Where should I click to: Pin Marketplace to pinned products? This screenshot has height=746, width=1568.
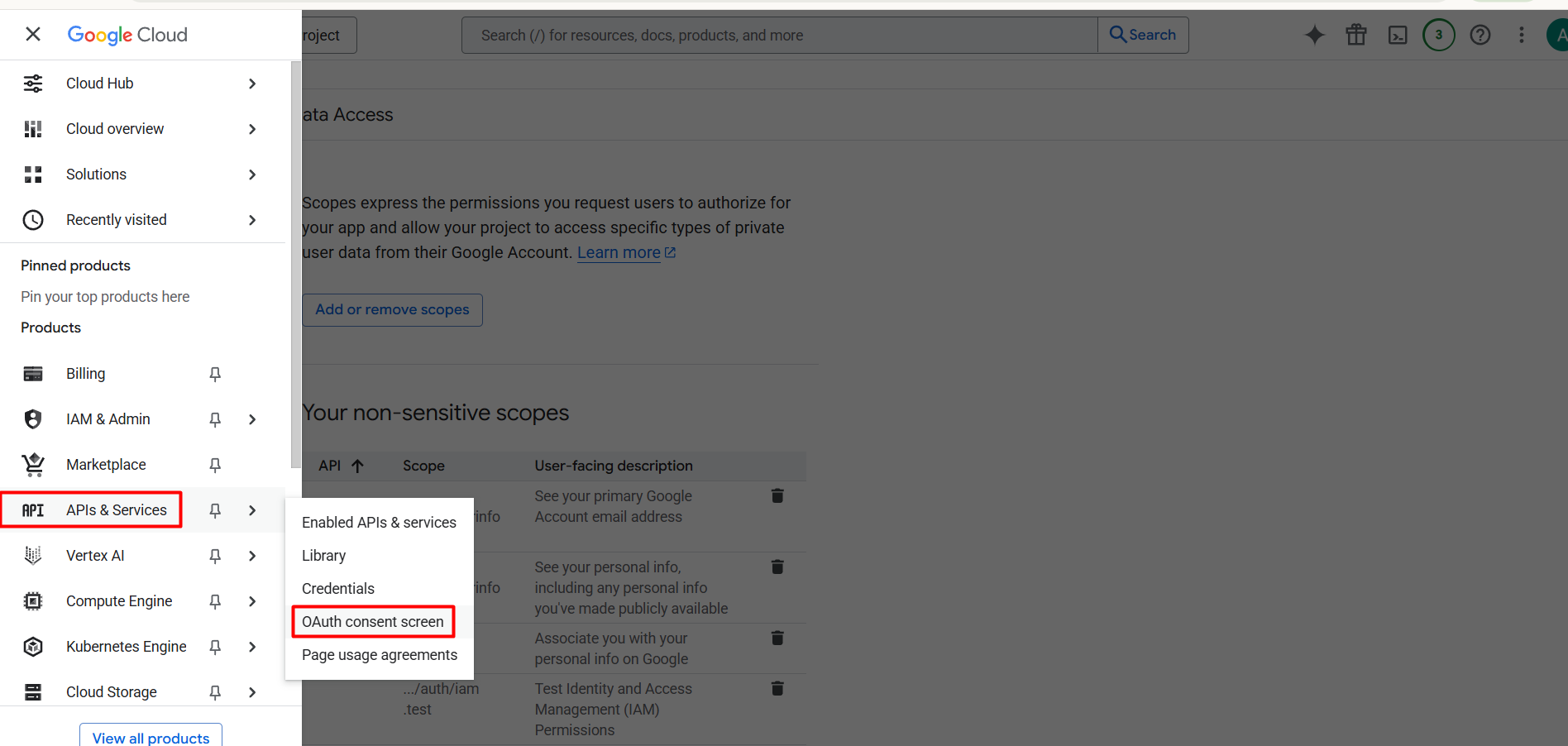click(215, 465)
